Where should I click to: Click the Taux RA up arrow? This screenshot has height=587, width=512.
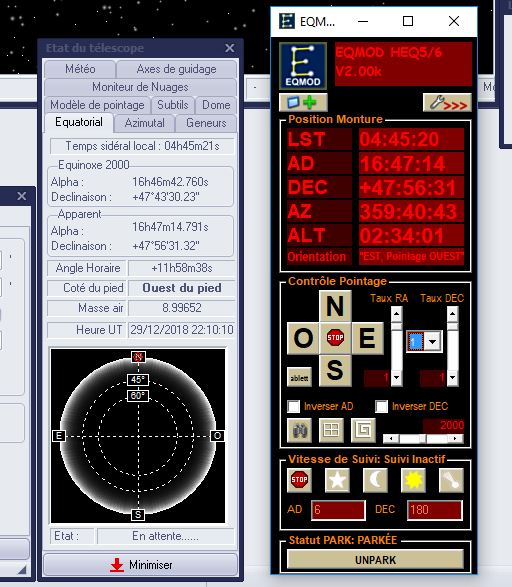[396, 313]
